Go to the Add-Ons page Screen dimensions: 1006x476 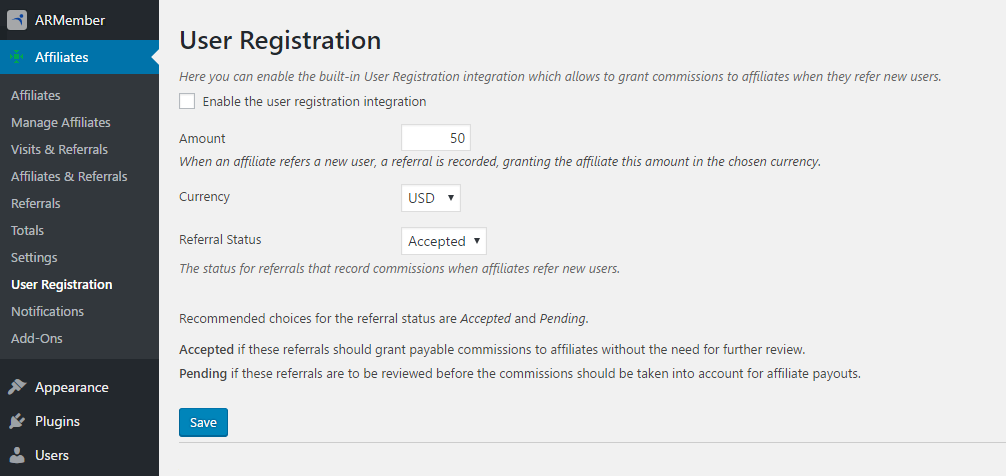pyautogui.click(x=37, y=338)
